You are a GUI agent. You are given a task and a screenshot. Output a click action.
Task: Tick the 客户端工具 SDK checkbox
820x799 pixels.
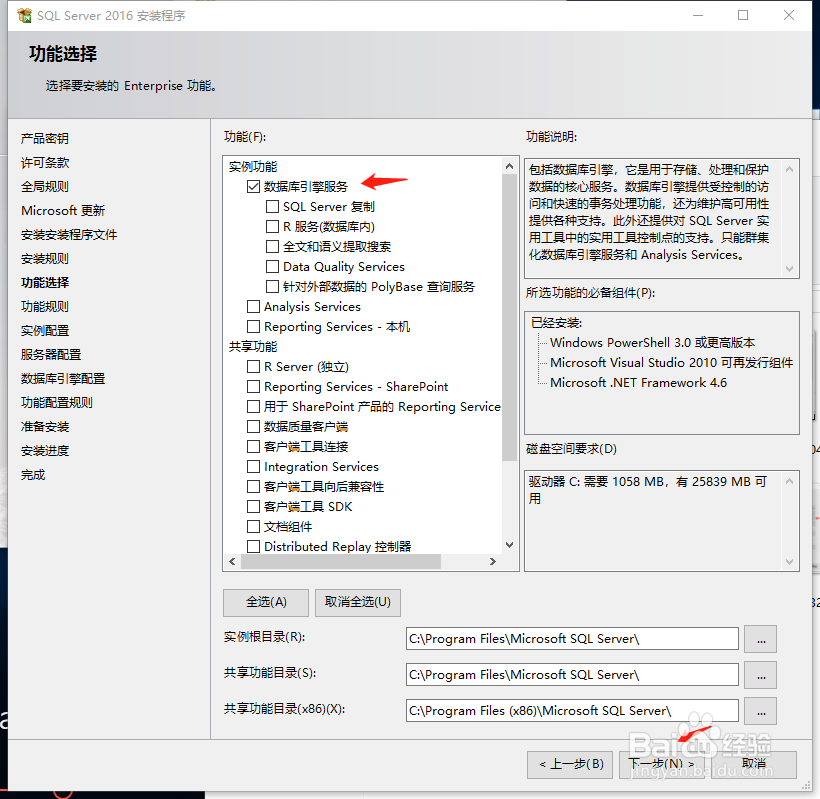click(x=254, y=506)
